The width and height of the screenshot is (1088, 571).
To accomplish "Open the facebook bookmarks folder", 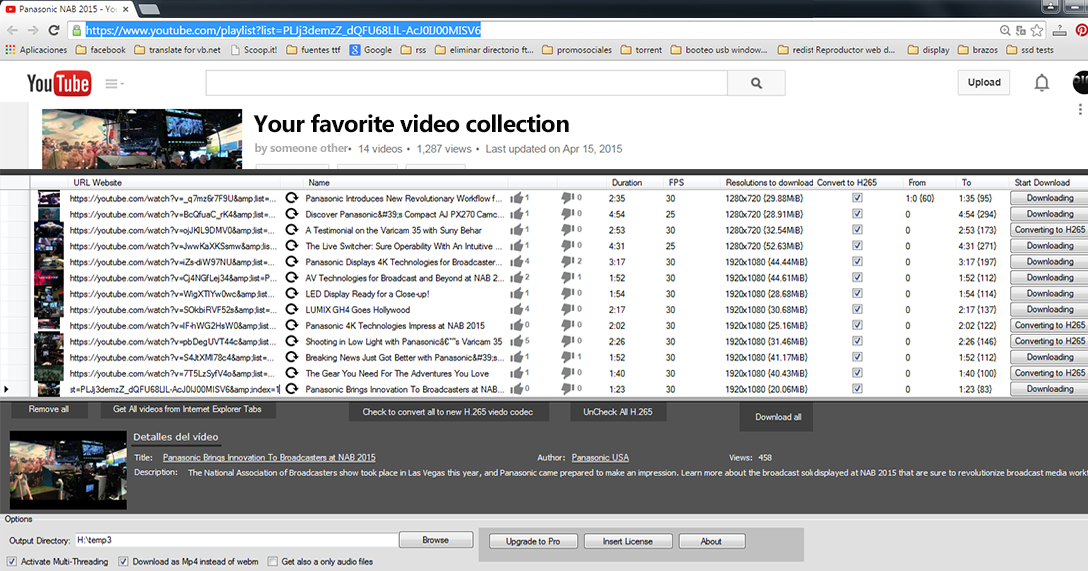I will coord(101,50).
